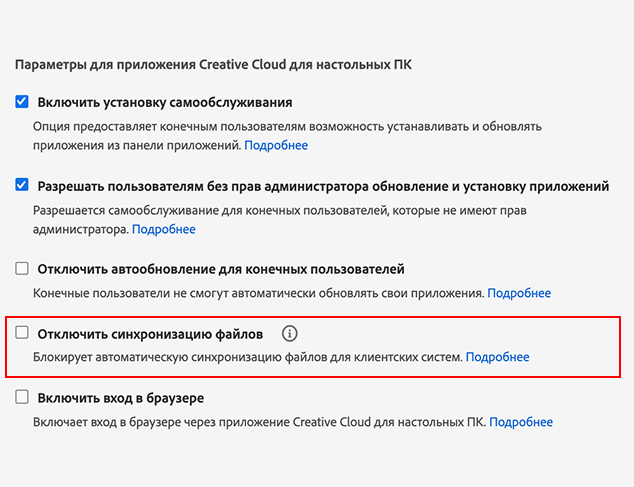
Task: Click description text "Конечные пользователи не смогут"
Action: (258, 293)
